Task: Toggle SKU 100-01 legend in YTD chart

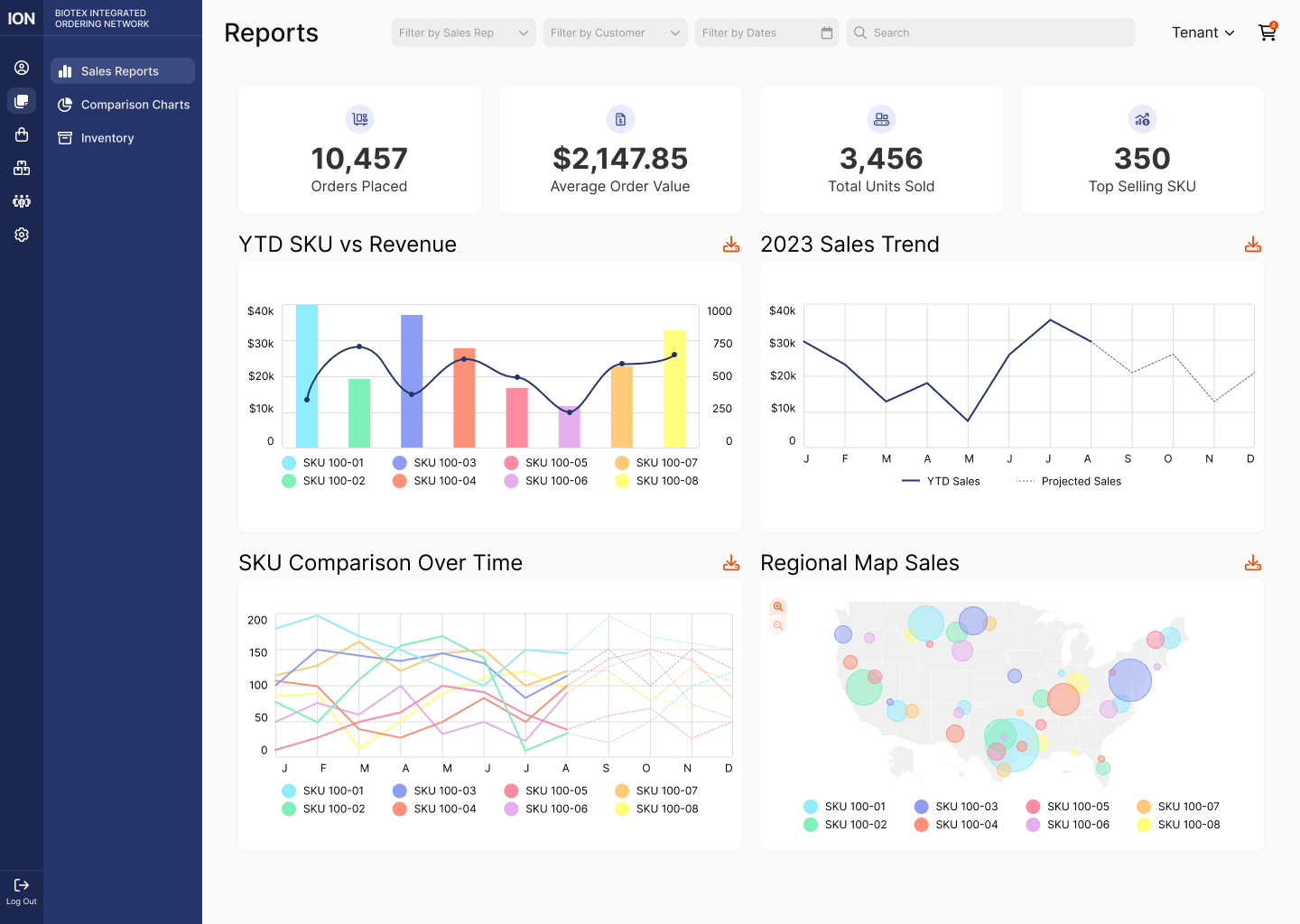Action: [x=323, y=463]
